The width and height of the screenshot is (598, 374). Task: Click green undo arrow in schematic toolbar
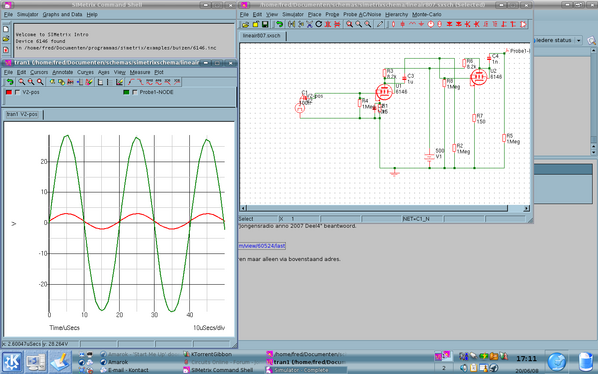click(x=279, y=24)
